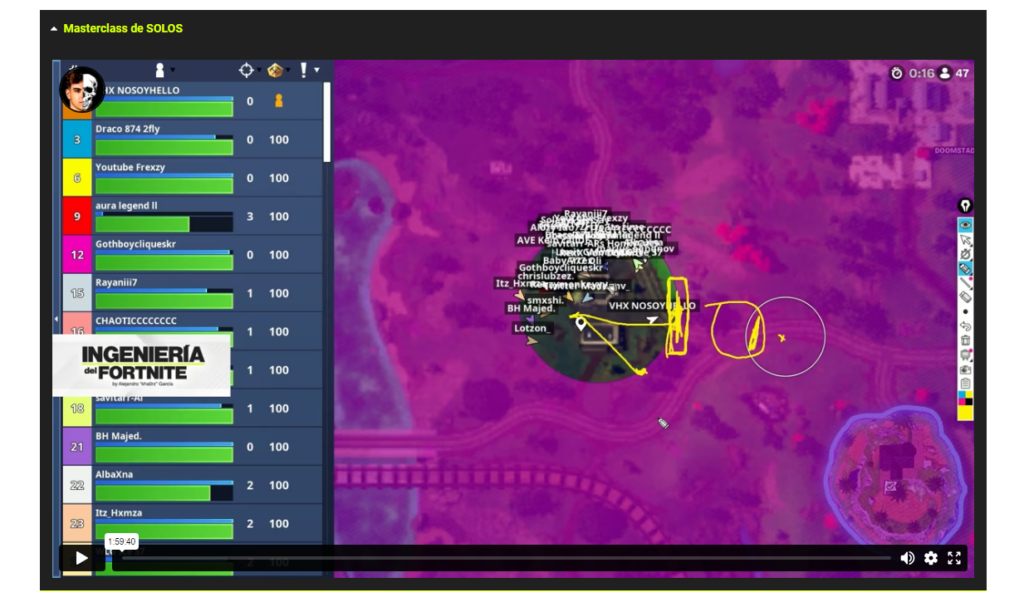Enter fullscreen video mode
Viewport: 1024px width, 602px height.
click(x=954, y=558)
